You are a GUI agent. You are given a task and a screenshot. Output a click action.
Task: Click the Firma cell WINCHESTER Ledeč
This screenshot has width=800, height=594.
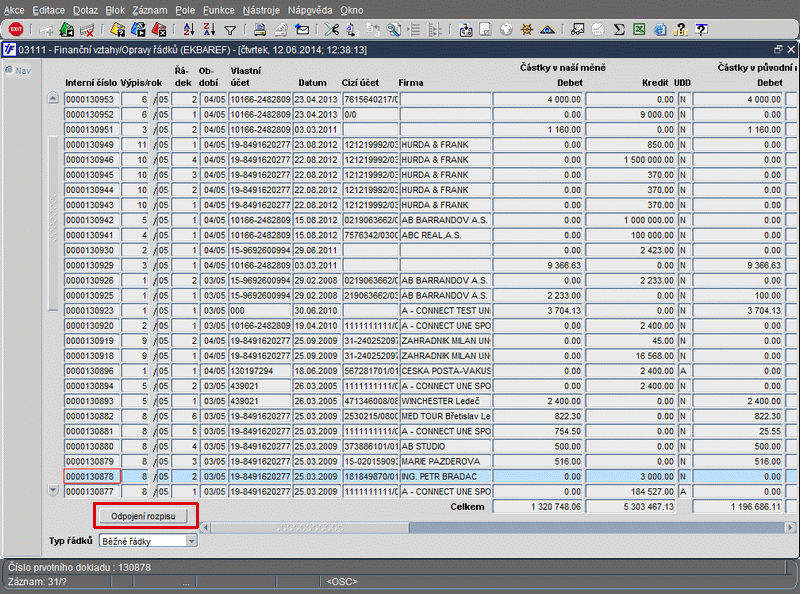click(445, 401)
